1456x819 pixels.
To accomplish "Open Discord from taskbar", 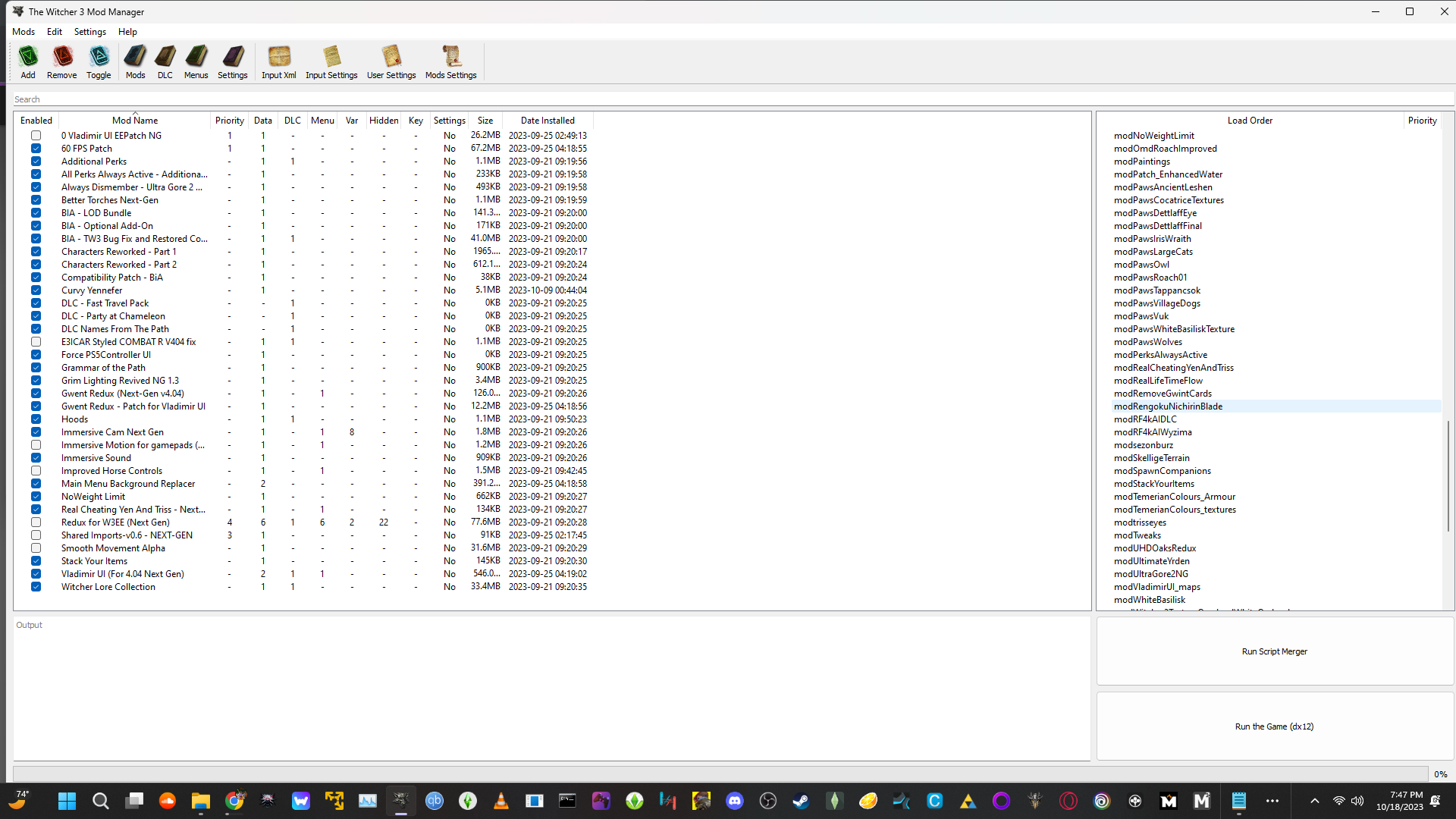I will [x=735, y=801].
